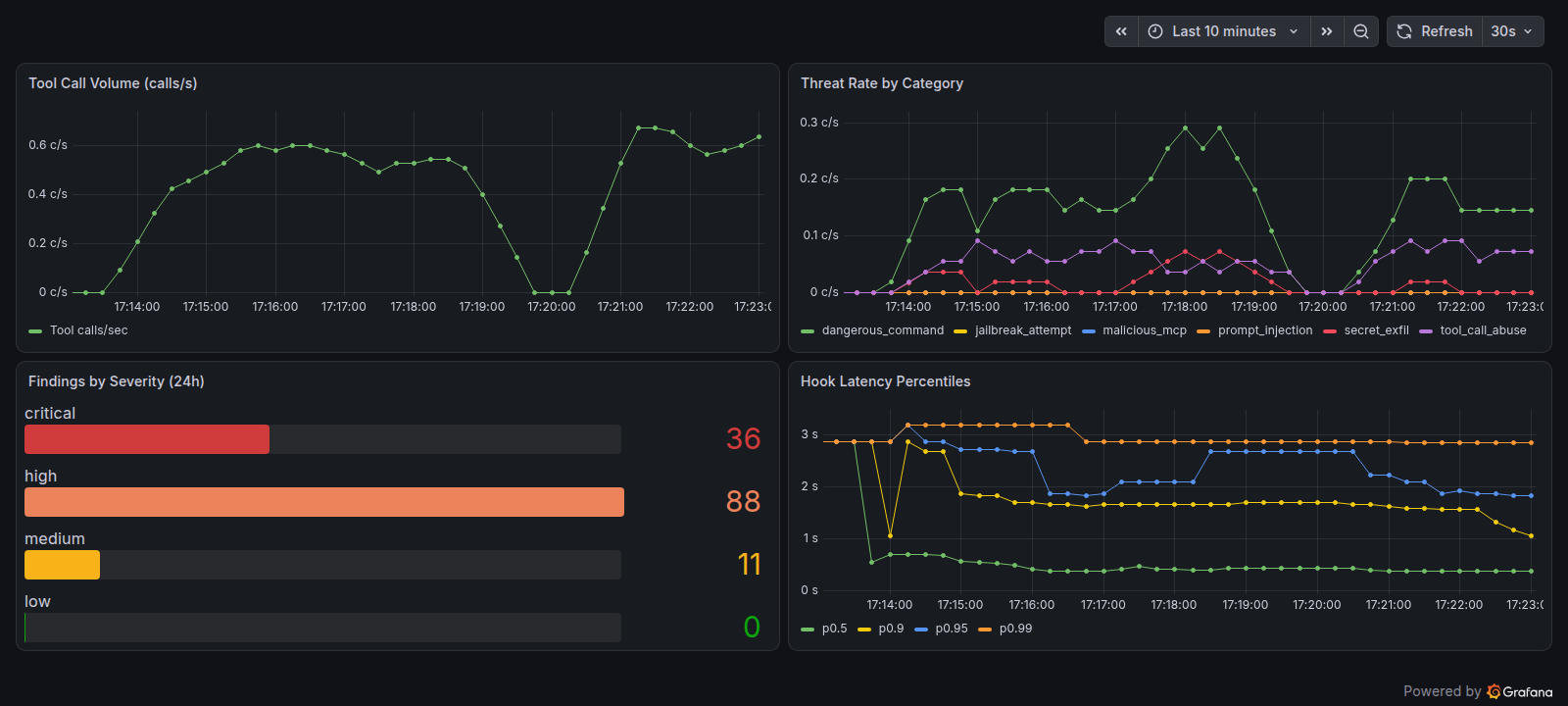This screenshot has width=1568, height=706.
Task: Click yellow color swatch beside jailbreak_attempt
Action: click(x=960, y=331)
